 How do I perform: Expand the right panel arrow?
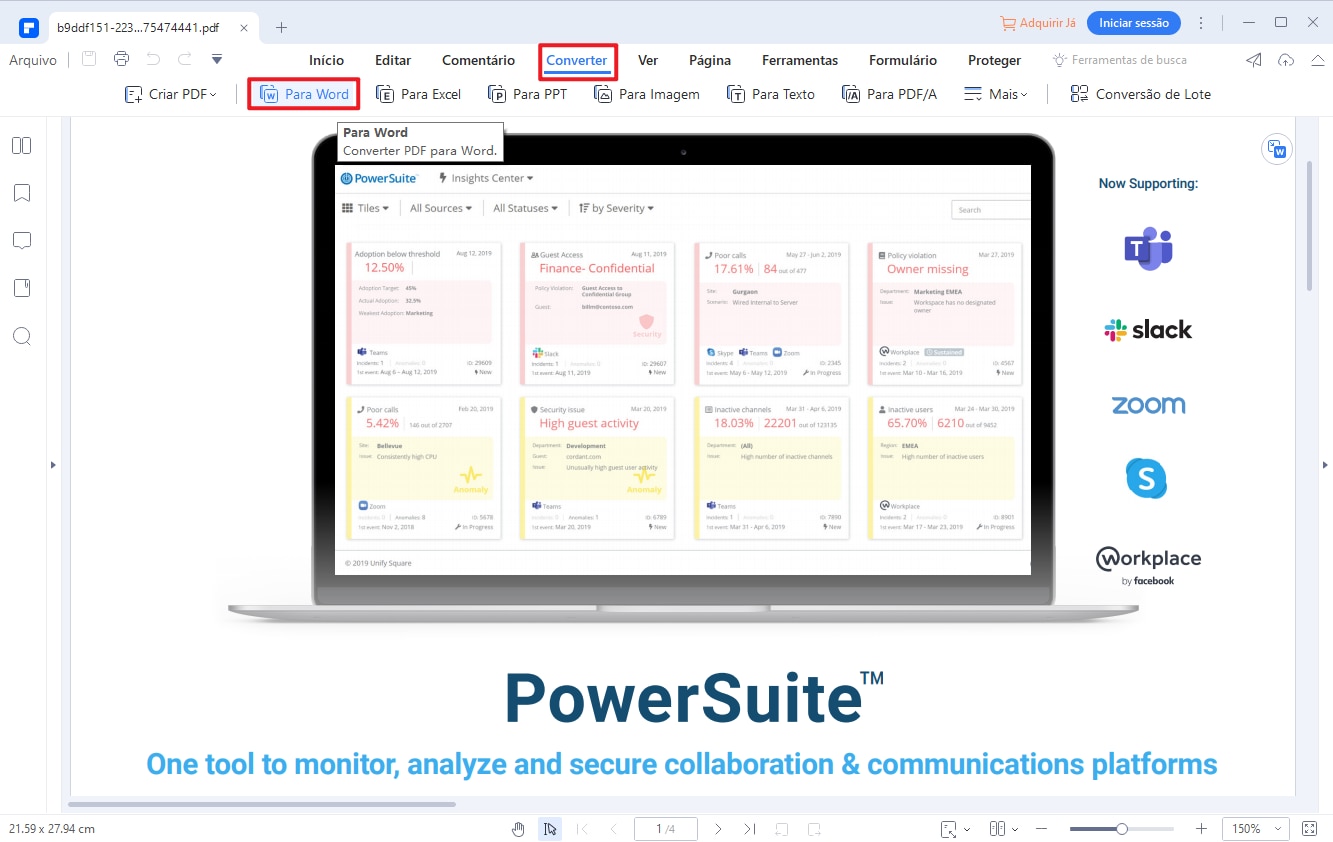coord(1326,464)
